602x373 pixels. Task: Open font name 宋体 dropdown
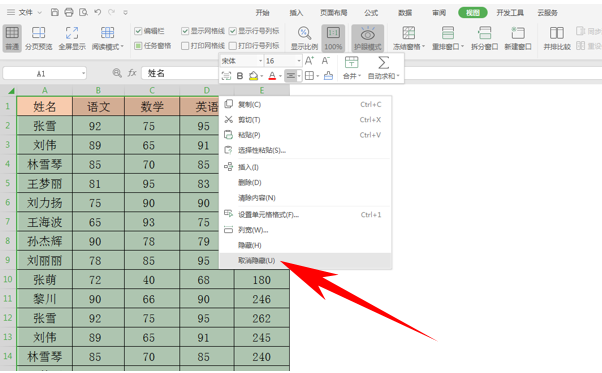(x=260, y=61)
